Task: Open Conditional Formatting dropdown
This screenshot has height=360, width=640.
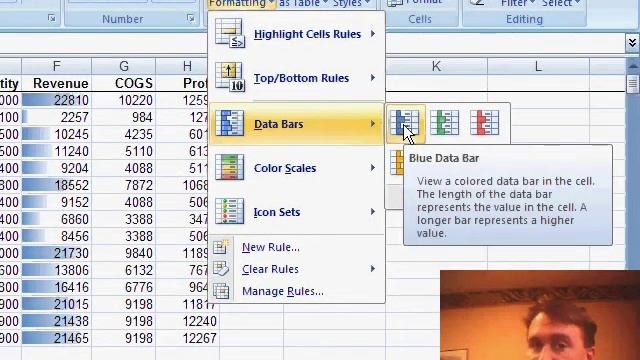Action: coord(241,4)
